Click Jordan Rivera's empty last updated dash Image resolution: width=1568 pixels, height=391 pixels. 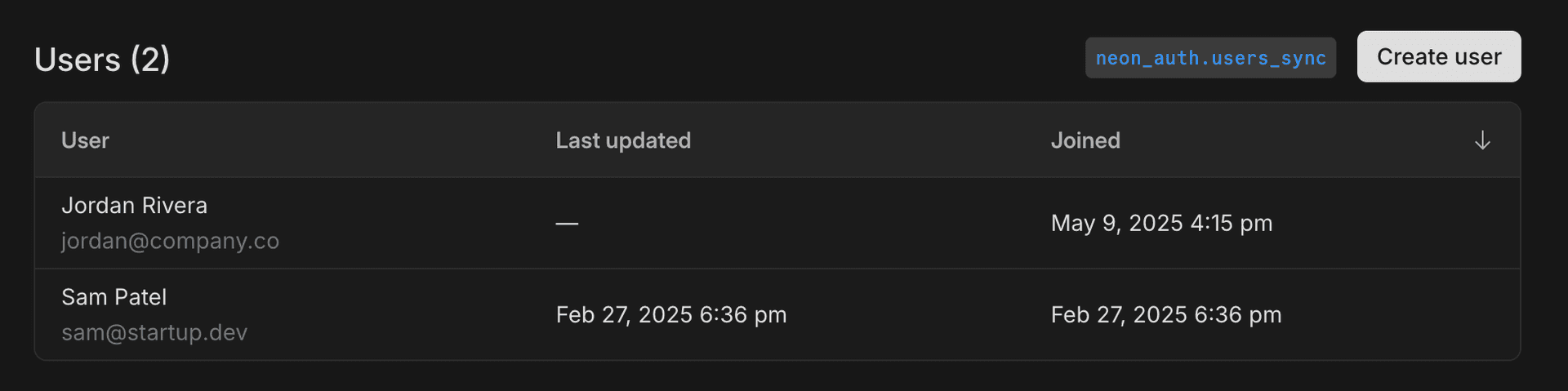point(567,223)
